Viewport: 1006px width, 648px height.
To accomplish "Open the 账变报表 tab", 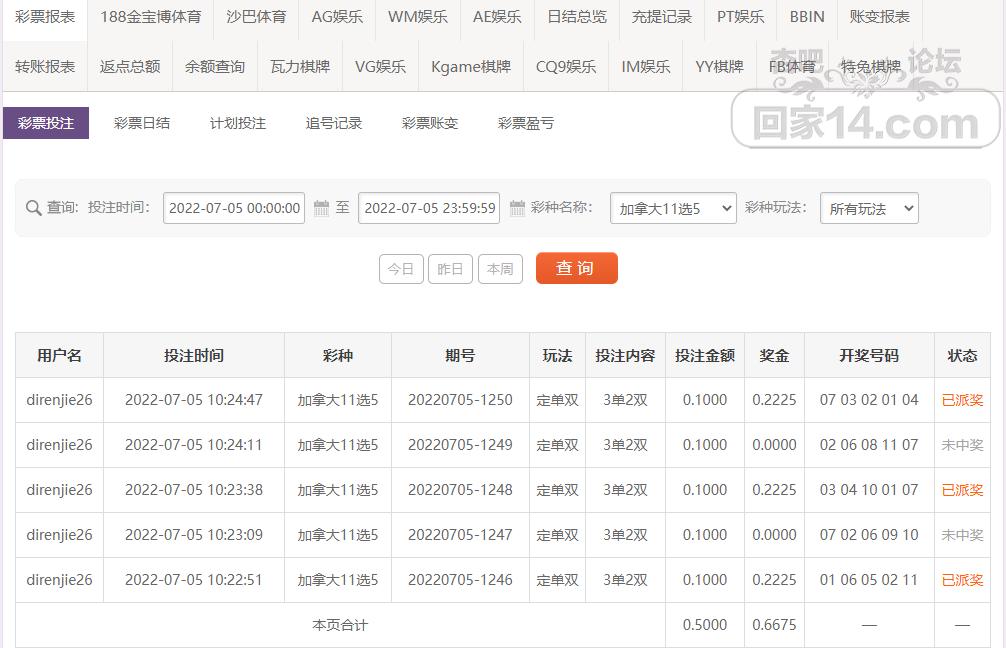I will pyautogui.click(x=879, y=17).
